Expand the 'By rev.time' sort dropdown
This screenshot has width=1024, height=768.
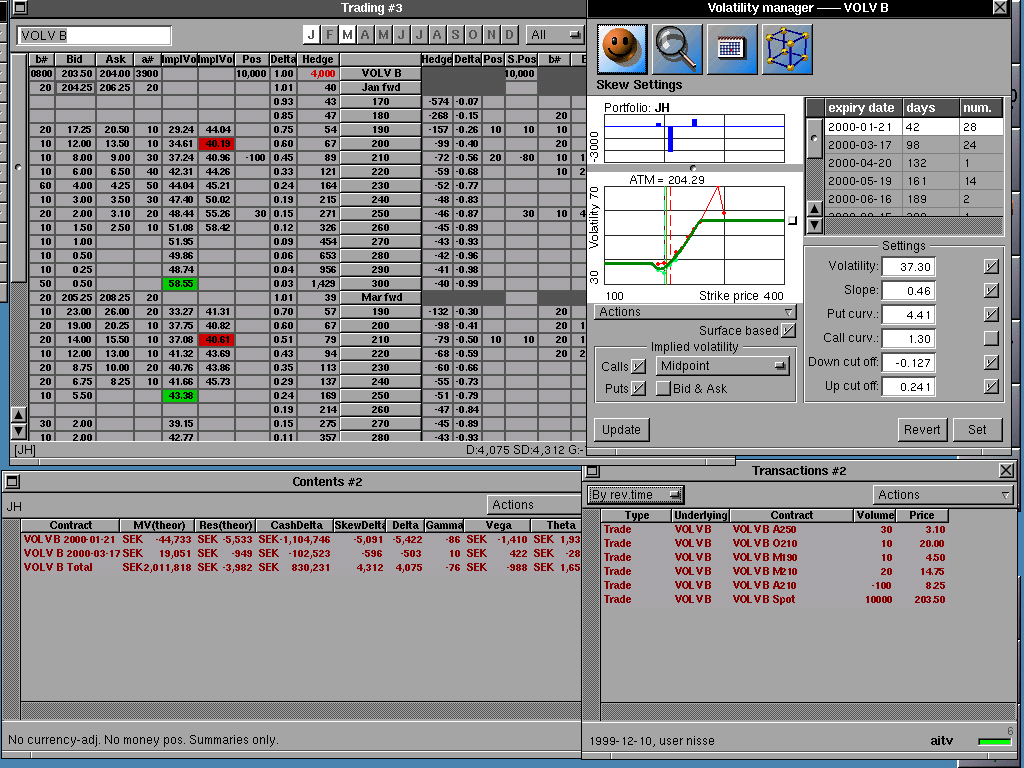pos(636,495)
